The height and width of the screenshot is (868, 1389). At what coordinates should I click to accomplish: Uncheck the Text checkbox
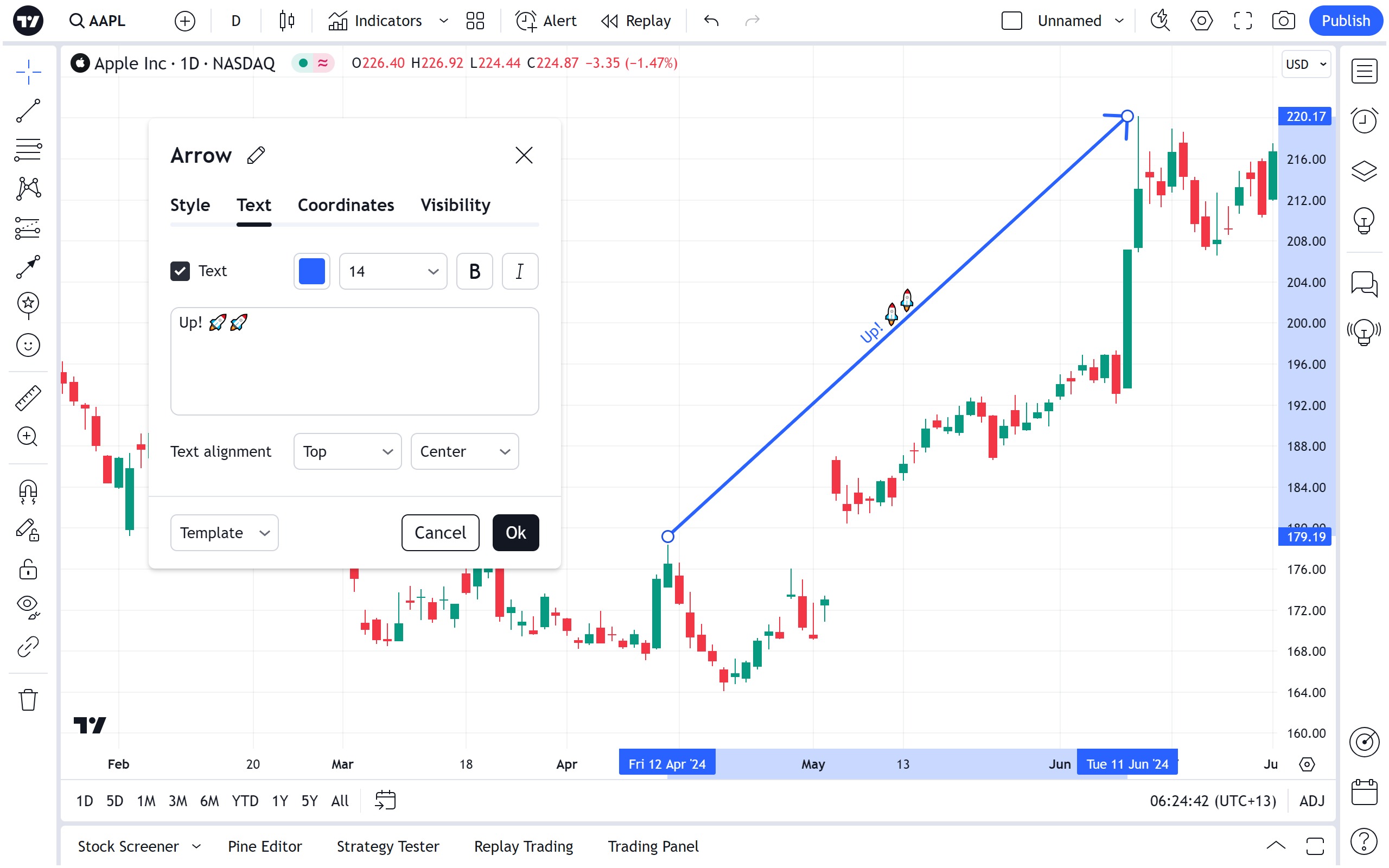(180, 272)
